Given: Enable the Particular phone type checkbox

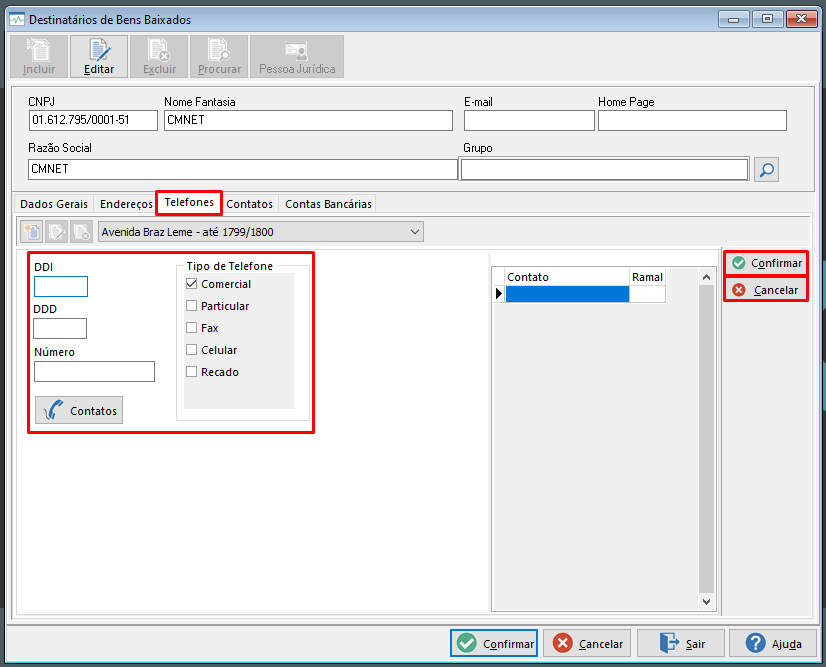Looking at the screenshot, I should pyautogui.click(x=192, y=306).
